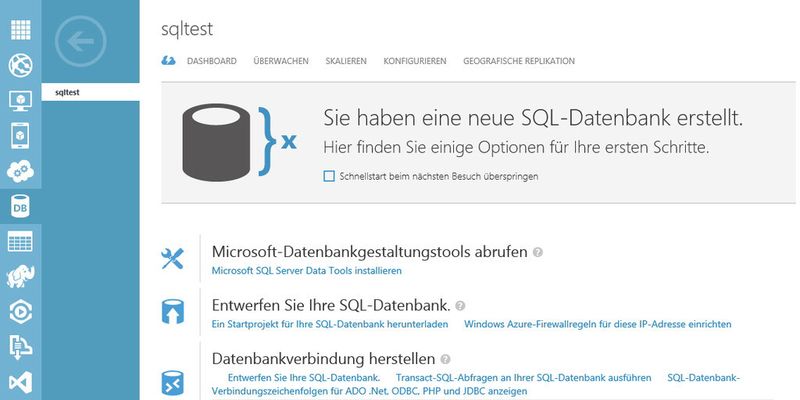800x400 pixels.
Task: Click the back arrow circle button
Action: [x=81, y=42]
